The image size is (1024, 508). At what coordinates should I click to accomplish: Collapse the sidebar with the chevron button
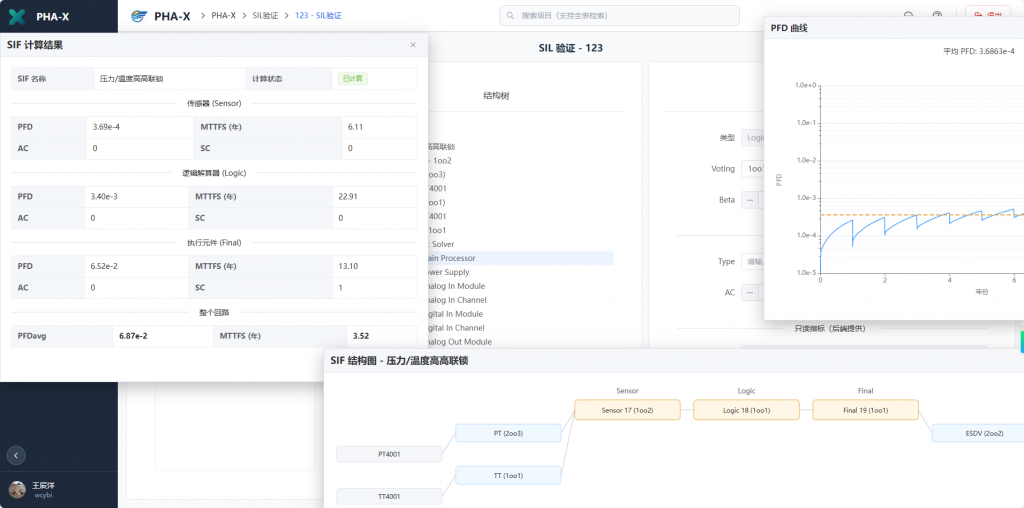tap(16, 455)
